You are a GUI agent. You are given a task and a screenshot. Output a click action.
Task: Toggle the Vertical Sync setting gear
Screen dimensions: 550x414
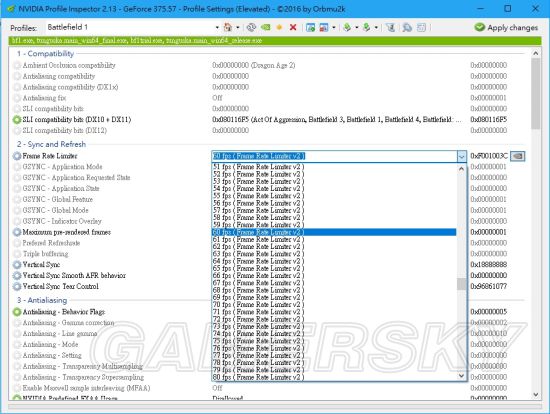pyautogui.click(x=17, y=265)
